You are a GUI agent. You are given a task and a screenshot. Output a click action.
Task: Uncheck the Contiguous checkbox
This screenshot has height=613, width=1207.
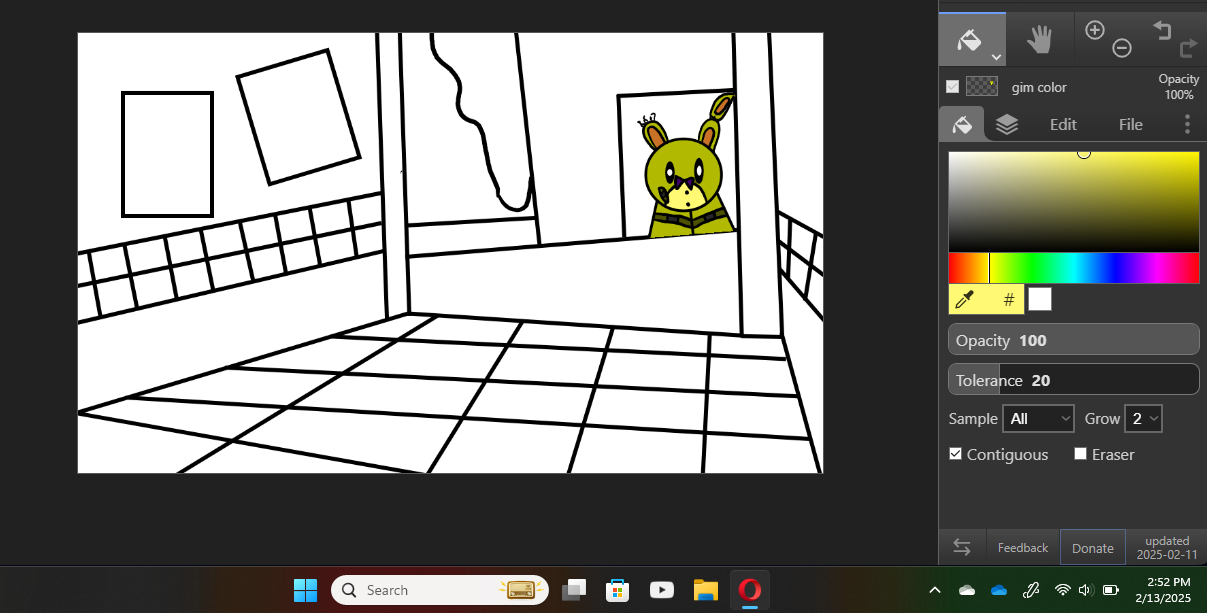(x=956, y=454)
